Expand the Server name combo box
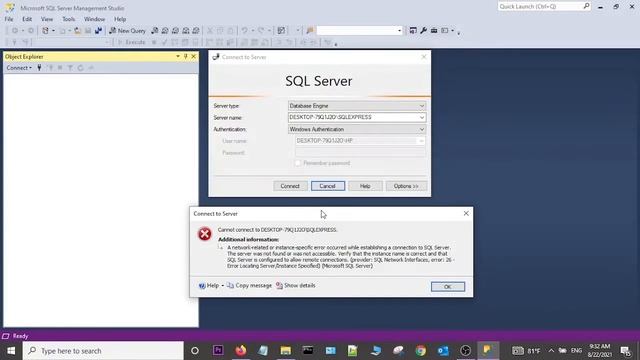The width and height of the screenshot is (640, 360). pos(422,118)
